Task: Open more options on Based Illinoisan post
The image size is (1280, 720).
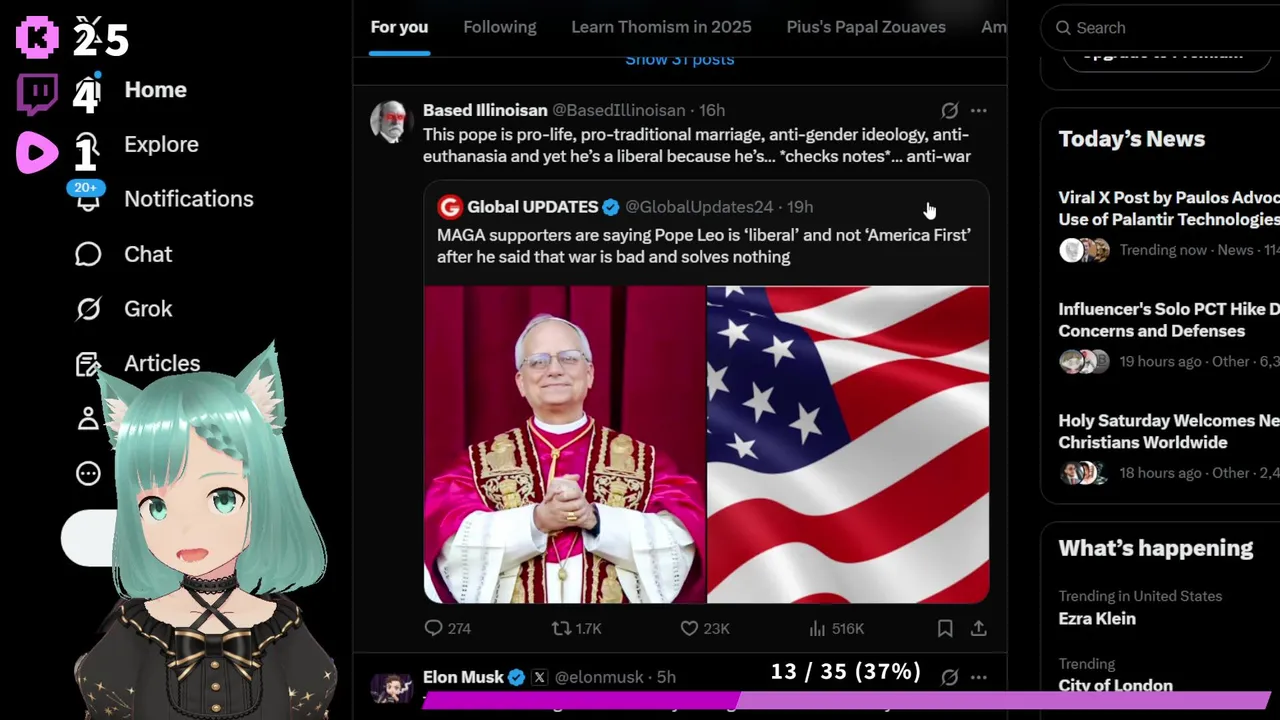Action: (979, 110)
